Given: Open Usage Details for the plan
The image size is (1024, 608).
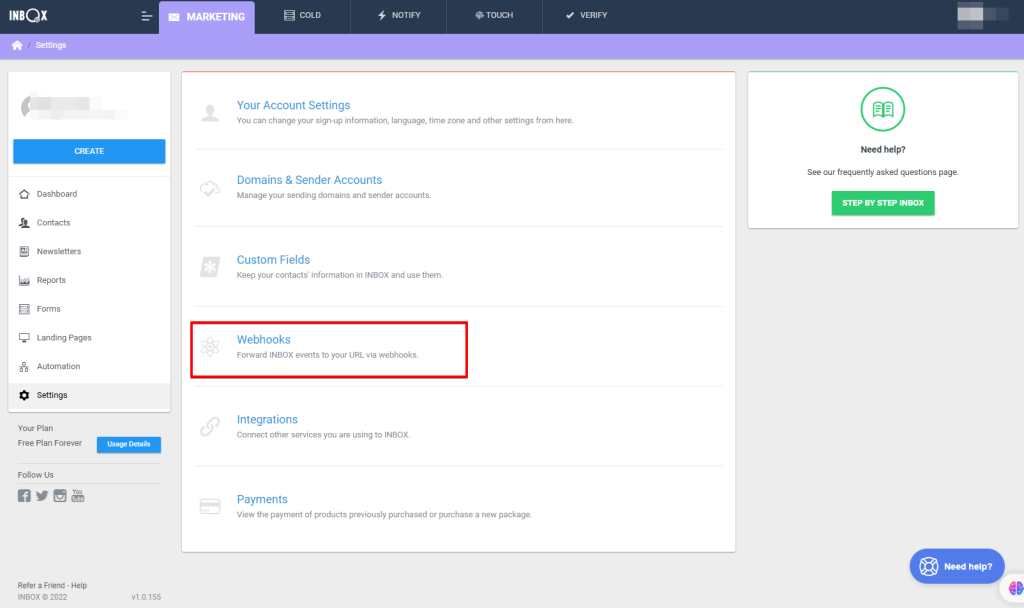Looking at the screenshot, I should [128, 444].
